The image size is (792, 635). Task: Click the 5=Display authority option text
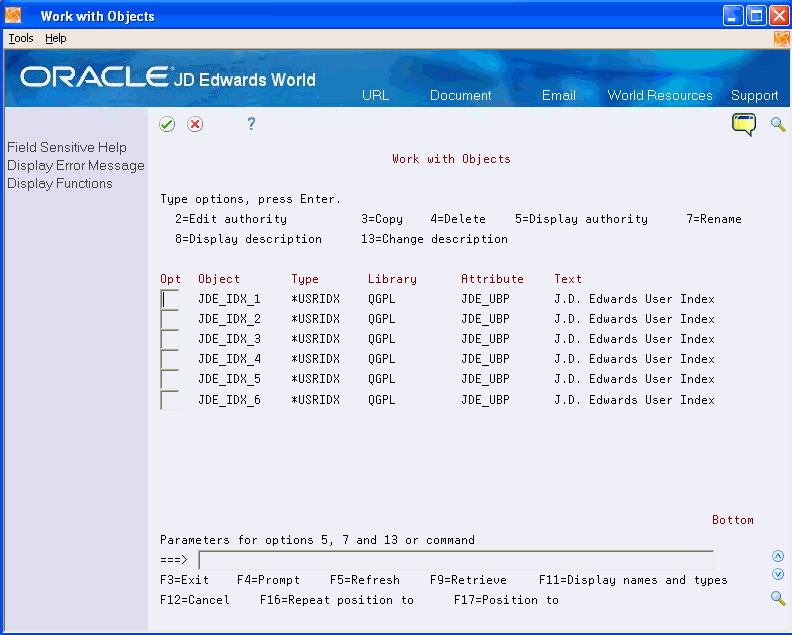pyautogui.click(x=581, y=219)
